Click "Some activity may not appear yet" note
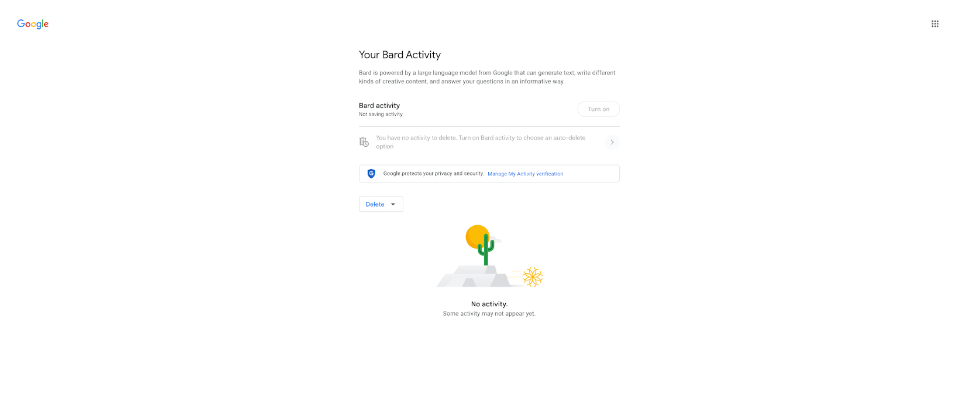The image size is (974, 402). [x=489, y=314]
